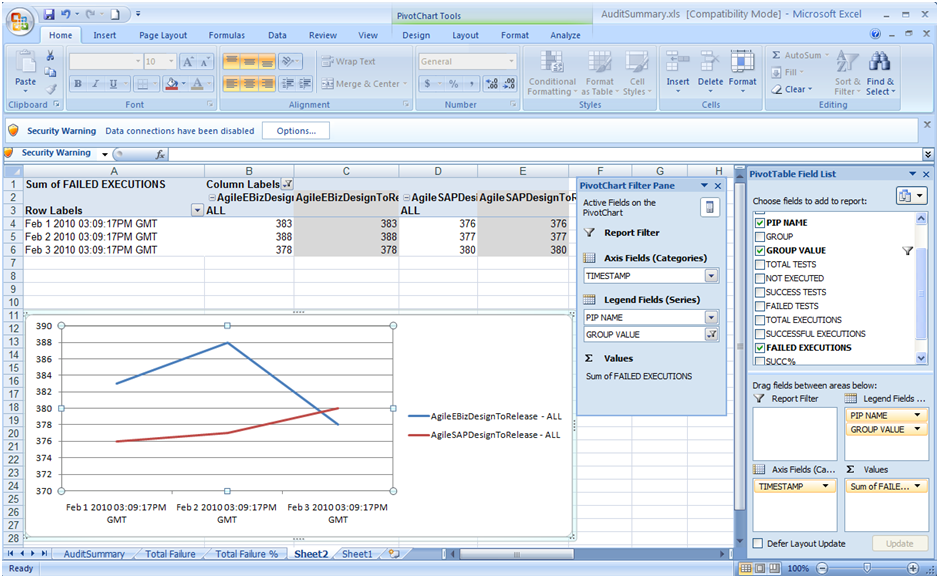938x577 pixels.
Task: Apply Bold formatting
Action: pyautogui.click(x=78, y=84)
